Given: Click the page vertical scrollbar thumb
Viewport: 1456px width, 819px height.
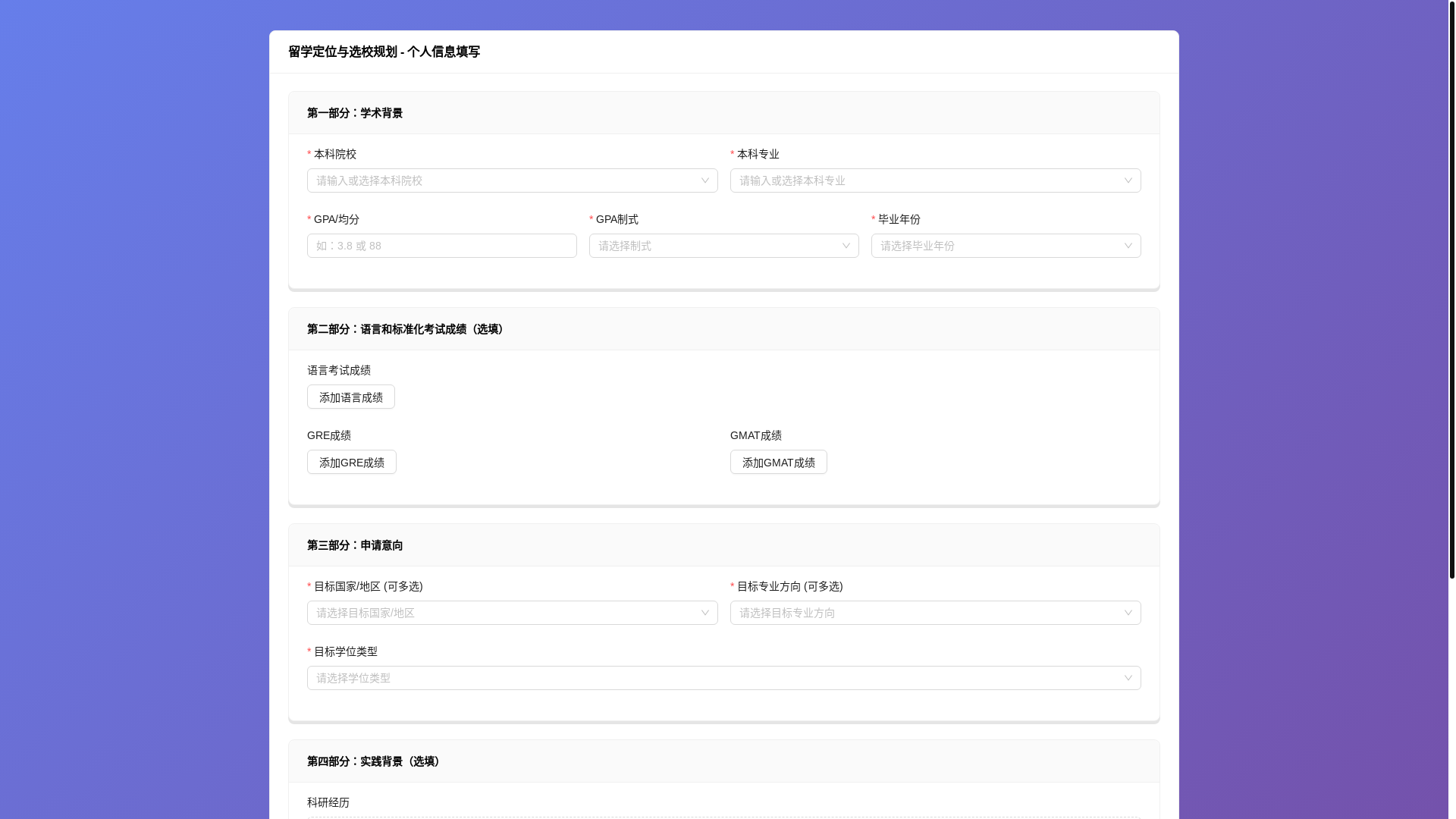Looking at the screenshot, I should tap(1451, 289).
